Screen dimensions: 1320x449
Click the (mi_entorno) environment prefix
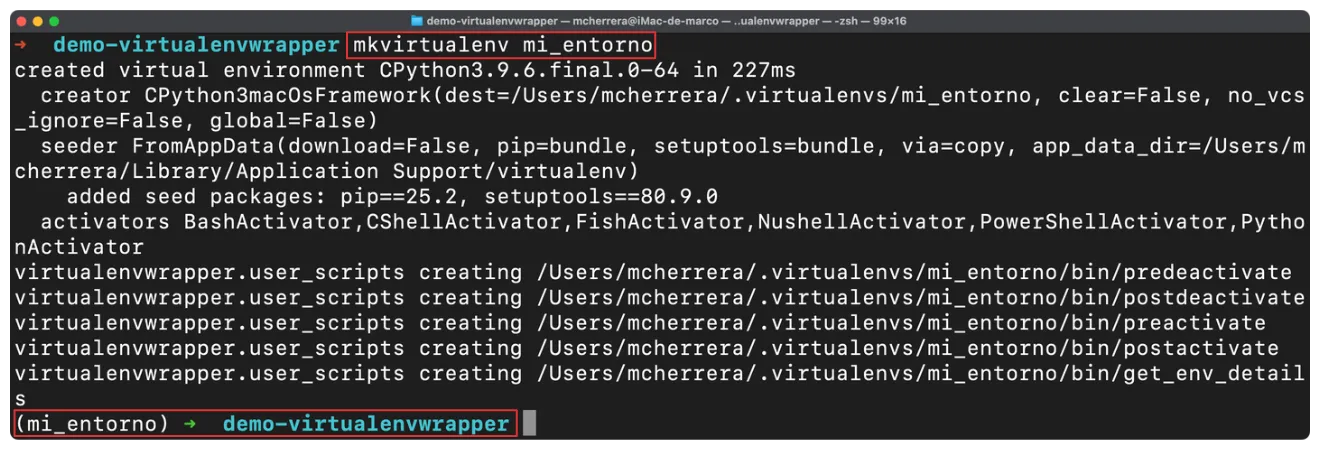click(x=92, y=424)
